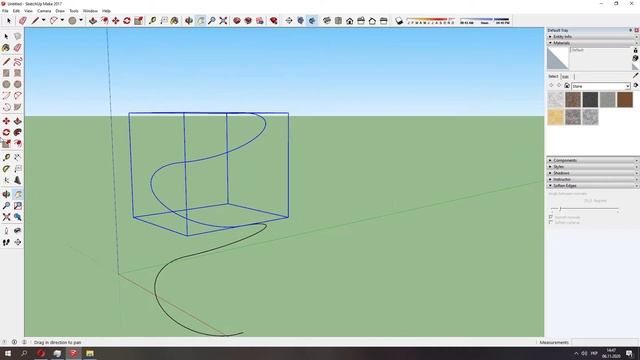Image resolution: width=640 pixels, height=360 pixels.
Task: Click the materials Forward arrow
Action: [559, 86]
